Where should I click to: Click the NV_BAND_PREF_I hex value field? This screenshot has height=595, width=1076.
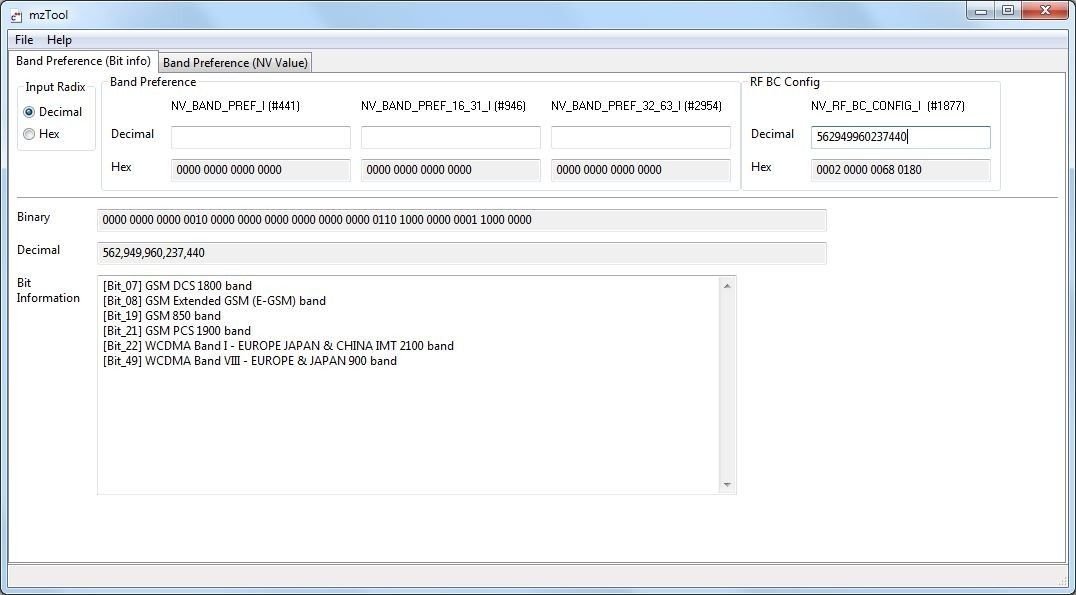click(x=261, y=170)
